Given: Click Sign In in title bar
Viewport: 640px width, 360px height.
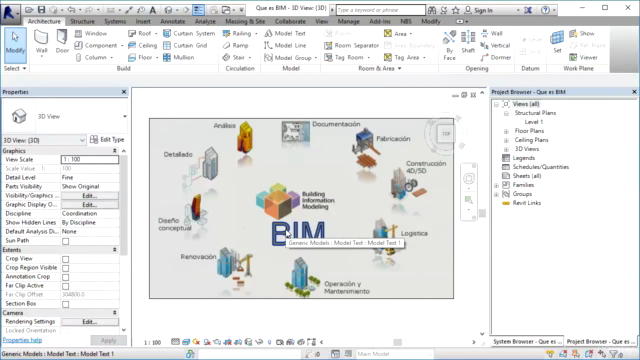Looking at the screenshot, I should (x=480, y=10).
